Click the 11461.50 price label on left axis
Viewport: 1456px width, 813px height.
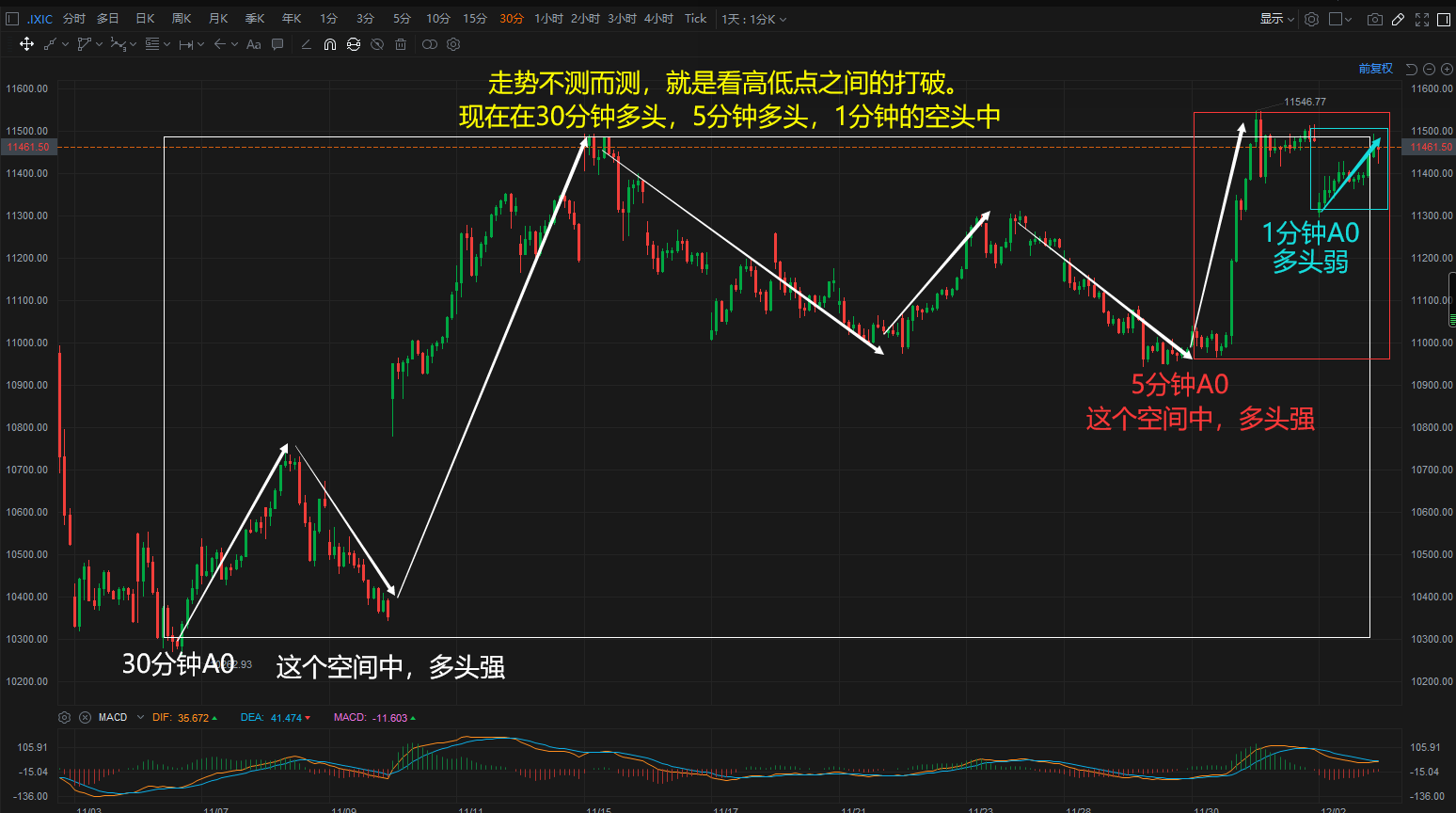(x=28, y=147)
